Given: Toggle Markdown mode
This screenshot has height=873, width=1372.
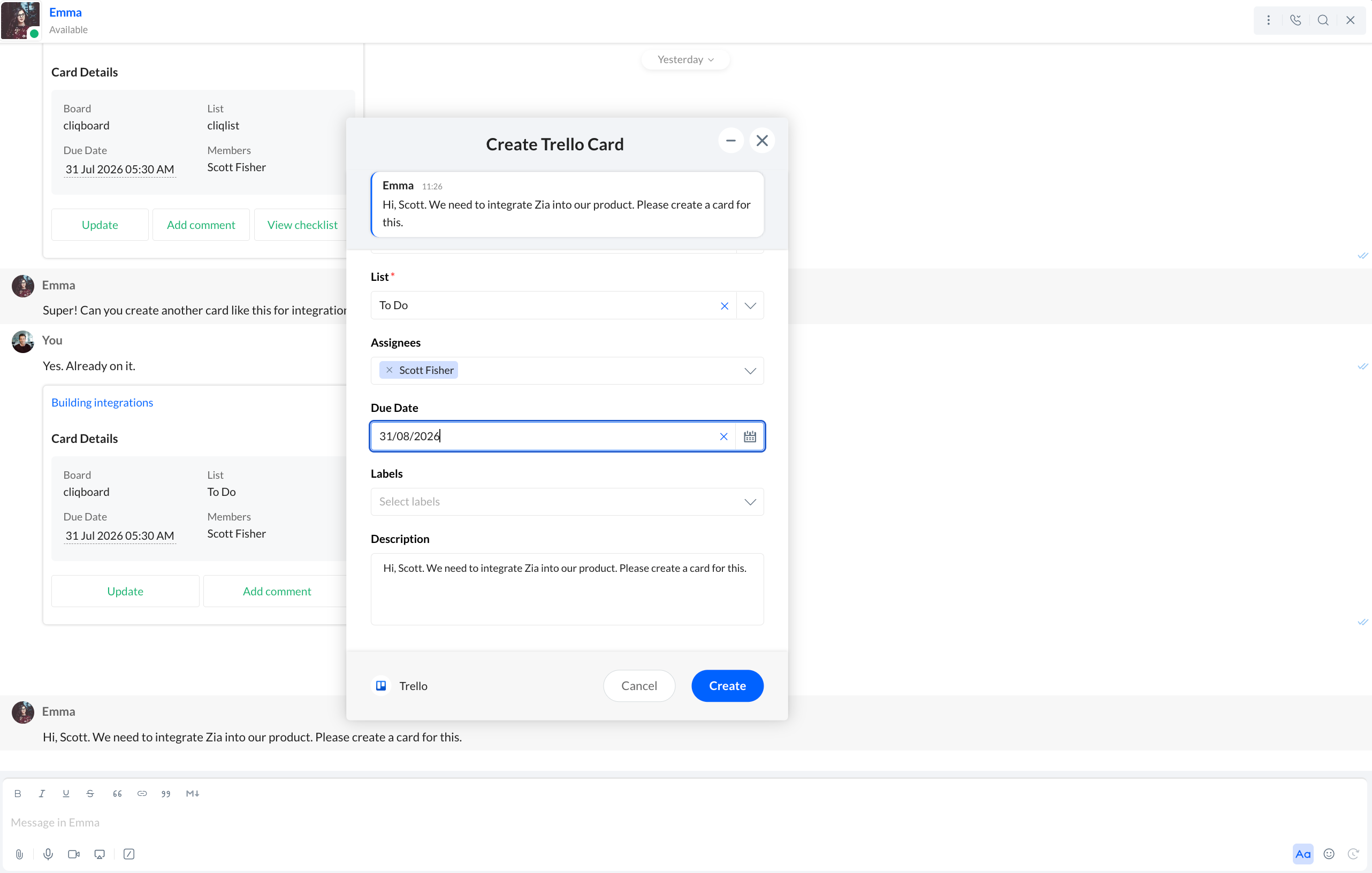Looking at the screenshot, I should pos(193,793).
